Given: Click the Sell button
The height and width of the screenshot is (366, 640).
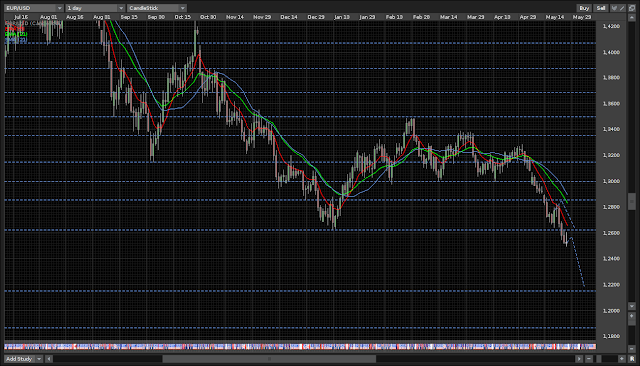Looking at the screenshot, I should pos(601,8).
